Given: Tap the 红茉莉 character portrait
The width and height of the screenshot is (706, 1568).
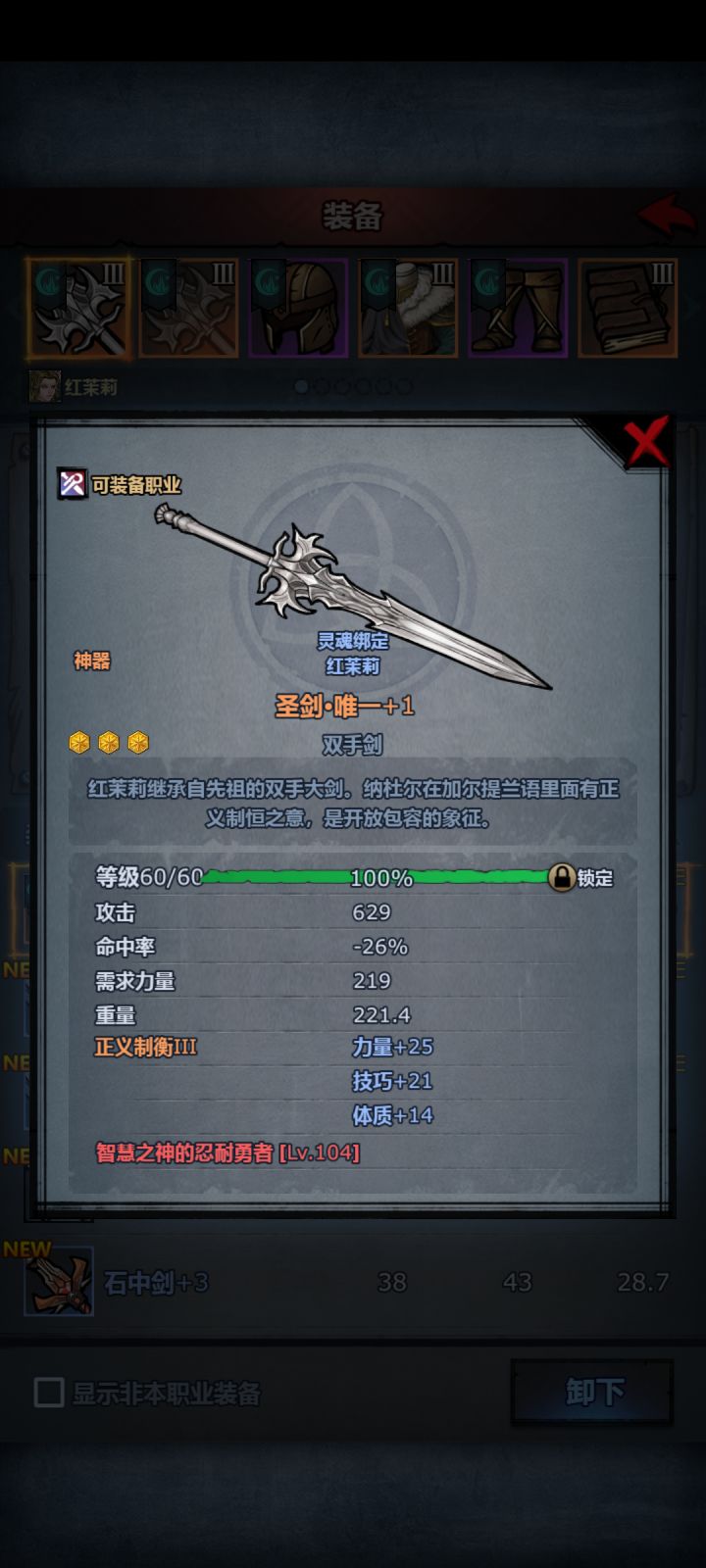Looking at the screenshot, I should (x=44, y=387).
